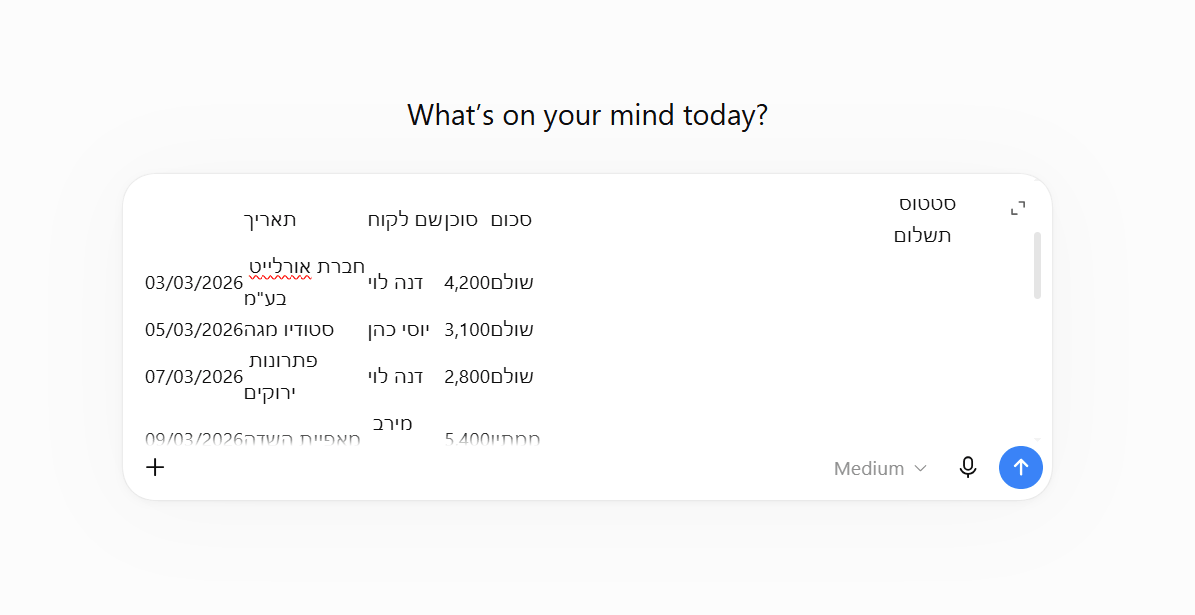Click the "What's on your mind today?" heading
Image resolution: width=1195 pixels, height=615 pixels.
coord(588,115)
